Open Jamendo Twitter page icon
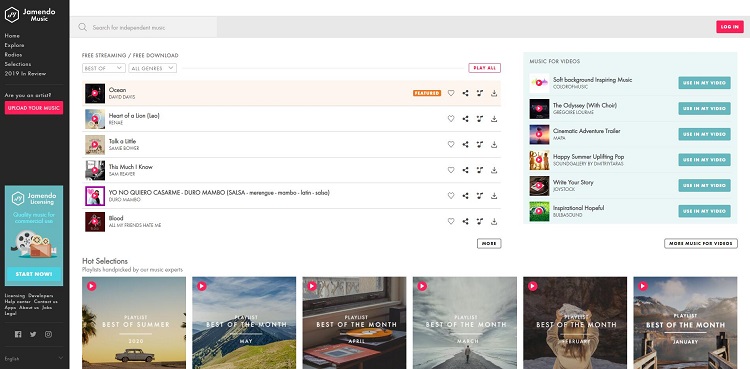 click(x=33, y=335)
